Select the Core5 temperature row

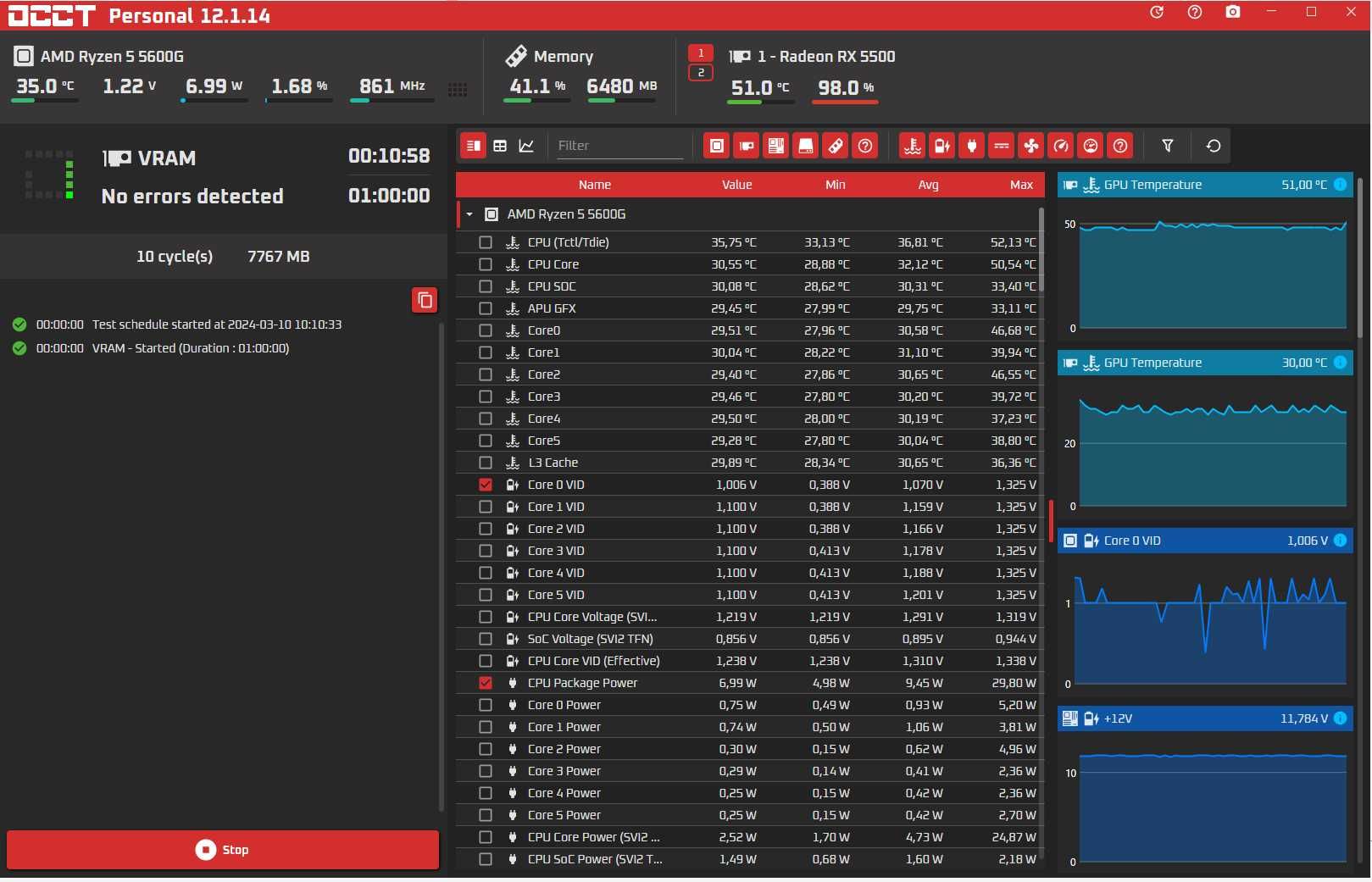pyautogui.click(x=749, y=441)
